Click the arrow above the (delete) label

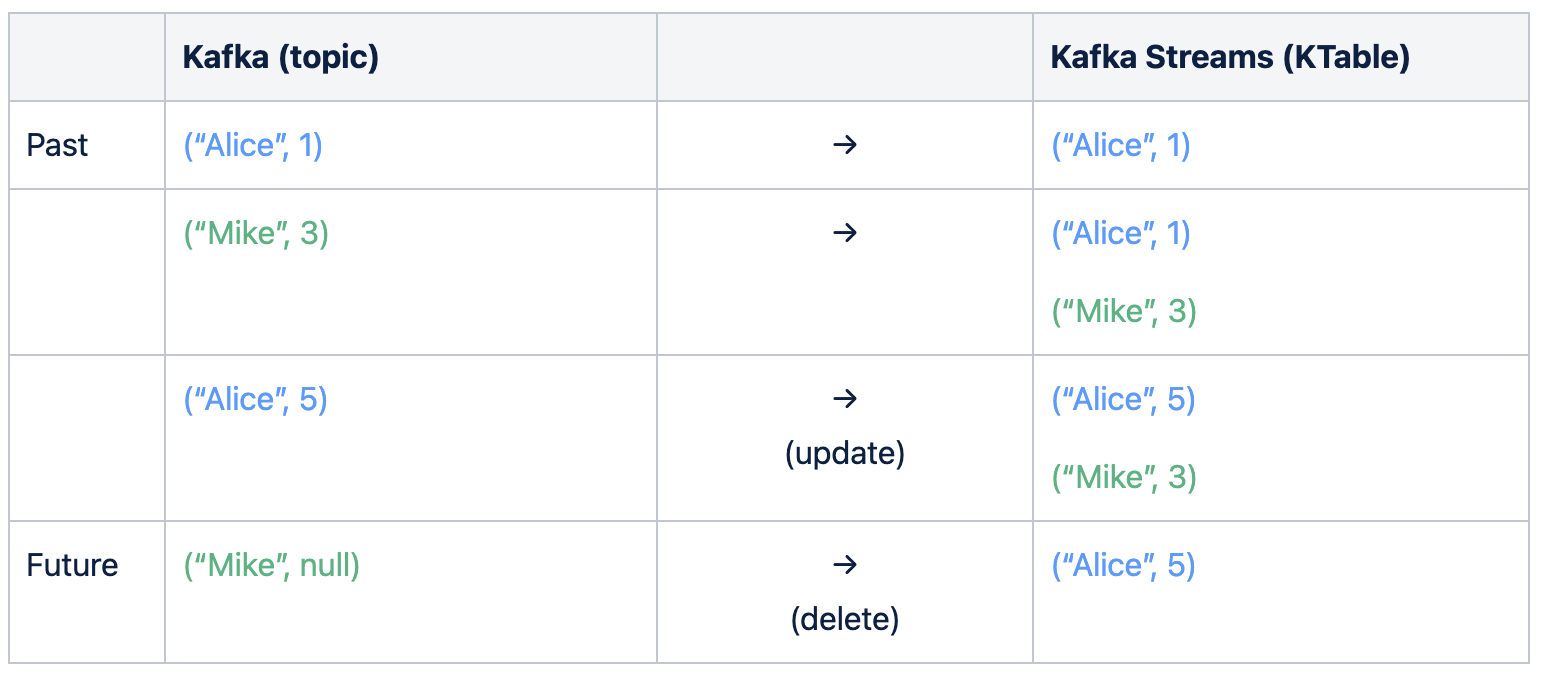(845, 565)
